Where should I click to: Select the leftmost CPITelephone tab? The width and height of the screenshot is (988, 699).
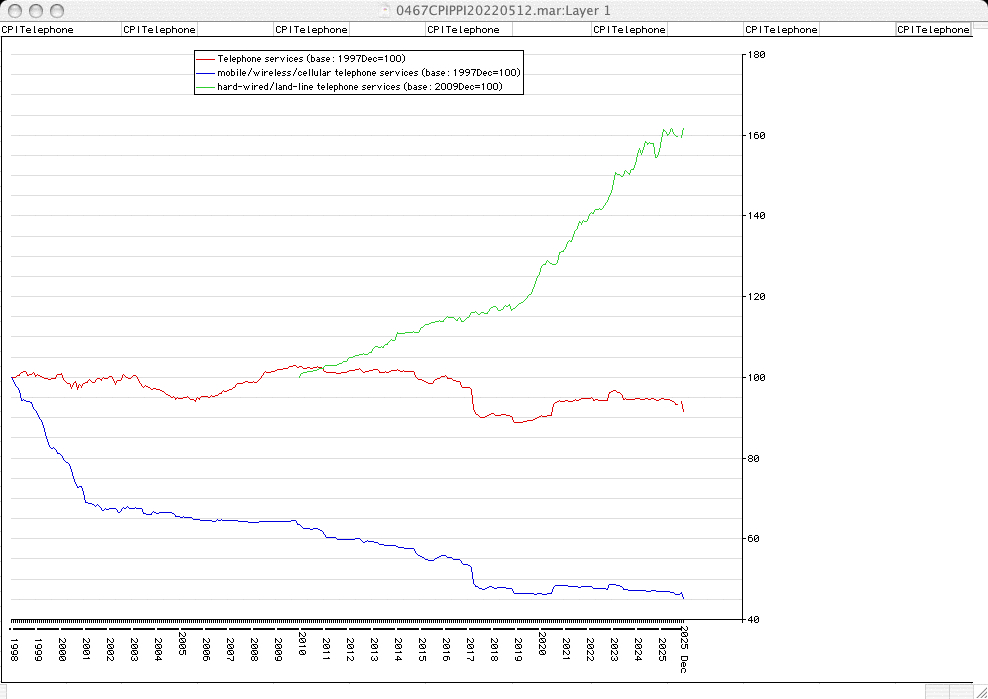38,30
